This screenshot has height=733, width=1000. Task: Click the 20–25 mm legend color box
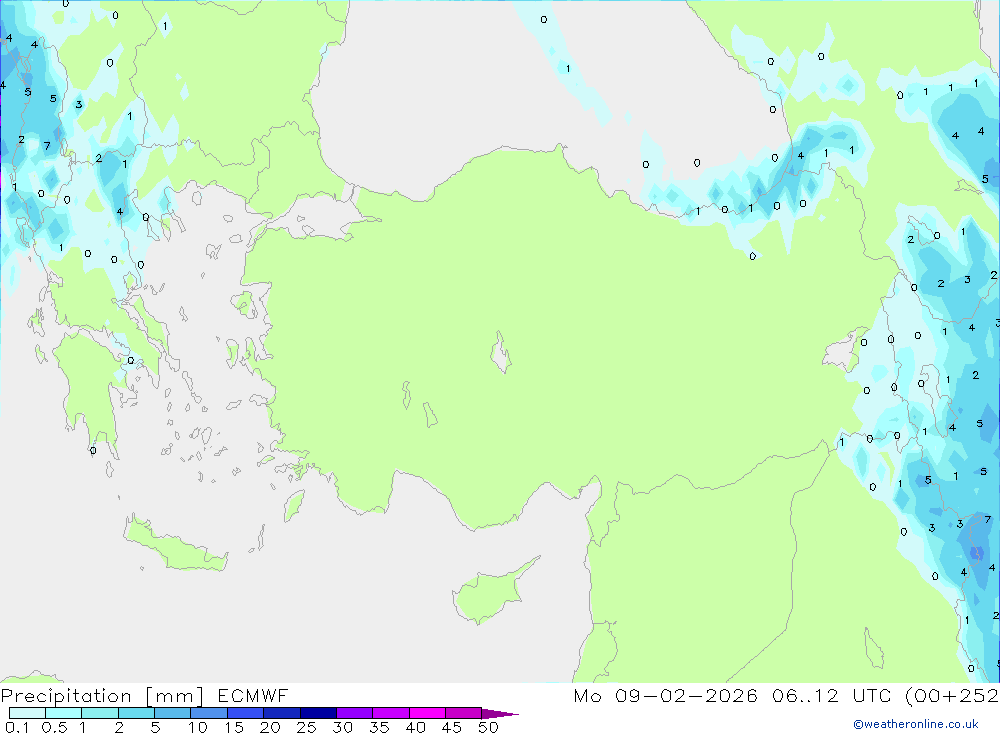[x=282, y=713]
